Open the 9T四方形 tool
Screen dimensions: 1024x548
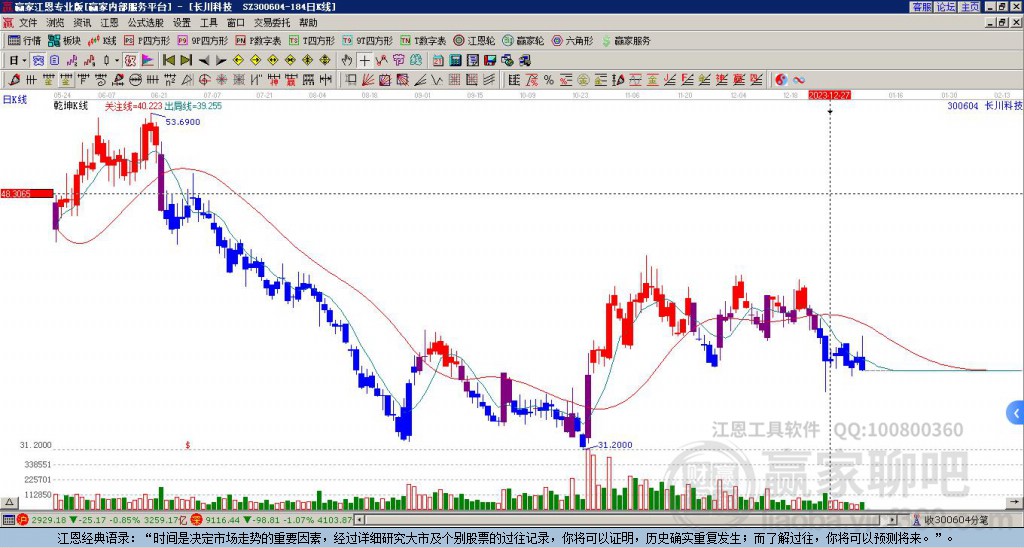tap(368, 40)
